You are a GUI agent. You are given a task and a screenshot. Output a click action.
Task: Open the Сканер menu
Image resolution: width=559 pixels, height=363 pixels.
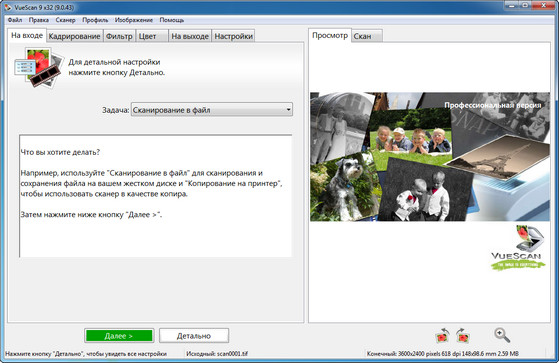tap(66, 20)
